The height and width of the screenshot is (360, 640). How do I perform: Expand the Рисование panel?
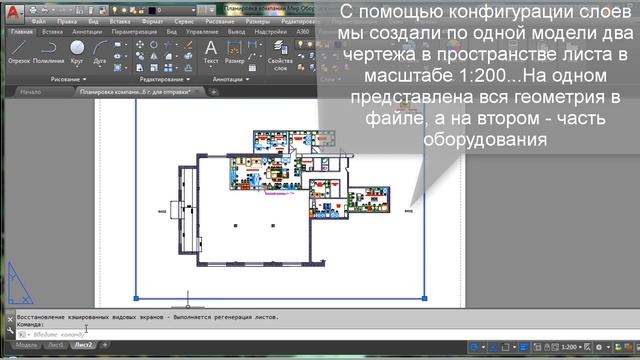[x=69, y=79]
